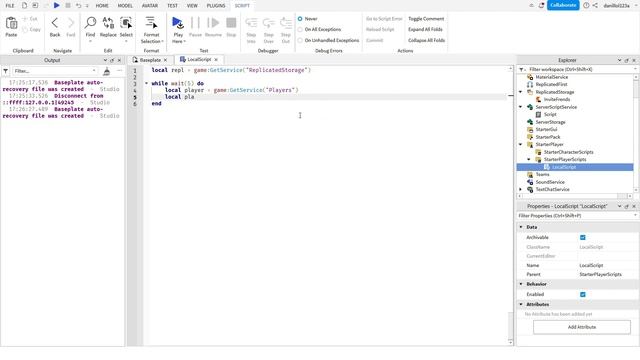Click Go to Script Error action

(384, 19)
